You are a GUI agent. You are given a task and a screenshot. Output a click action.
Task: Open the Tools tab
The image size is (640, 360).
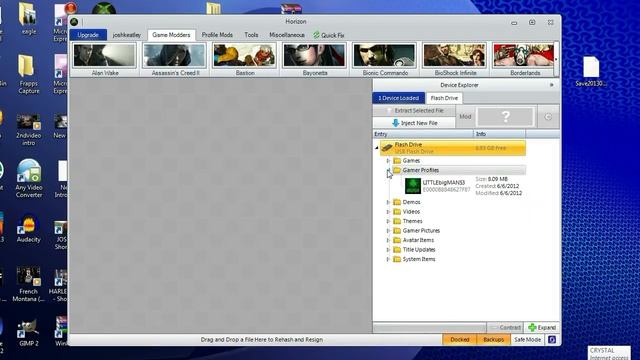tap(251, 35)
